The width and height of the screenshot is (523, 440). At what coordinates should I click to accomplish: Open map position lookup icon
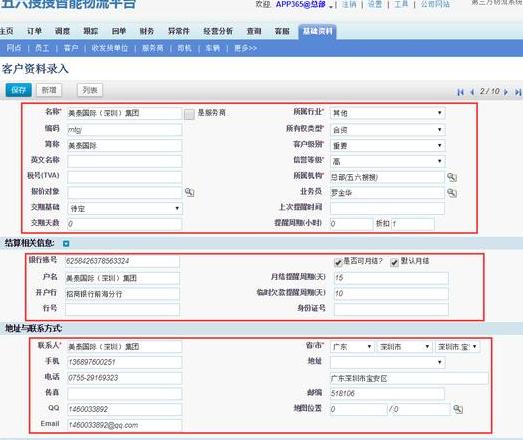click(x=458, y=409)
